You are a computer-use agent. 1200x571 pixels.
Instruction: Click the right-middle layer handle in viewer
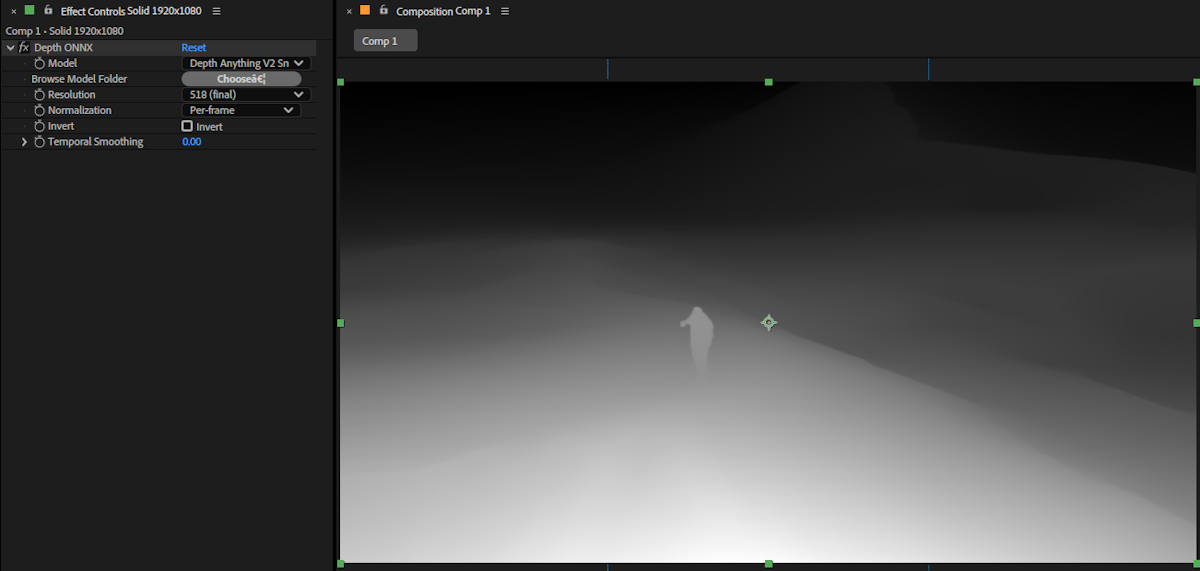click(1196, 323)
